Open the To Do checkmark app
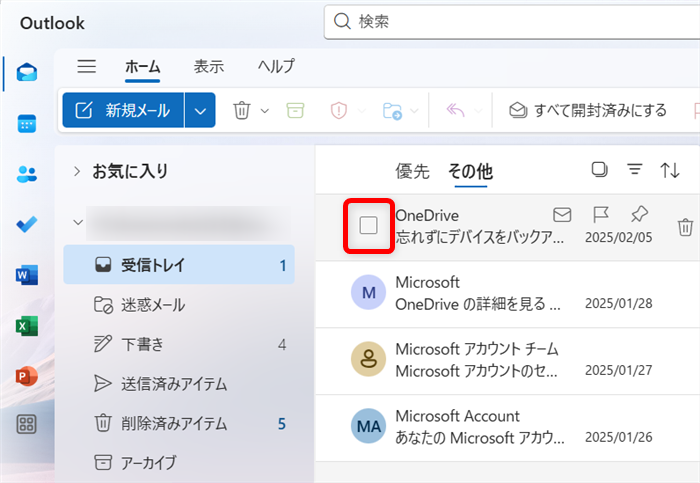 point(27,224)
